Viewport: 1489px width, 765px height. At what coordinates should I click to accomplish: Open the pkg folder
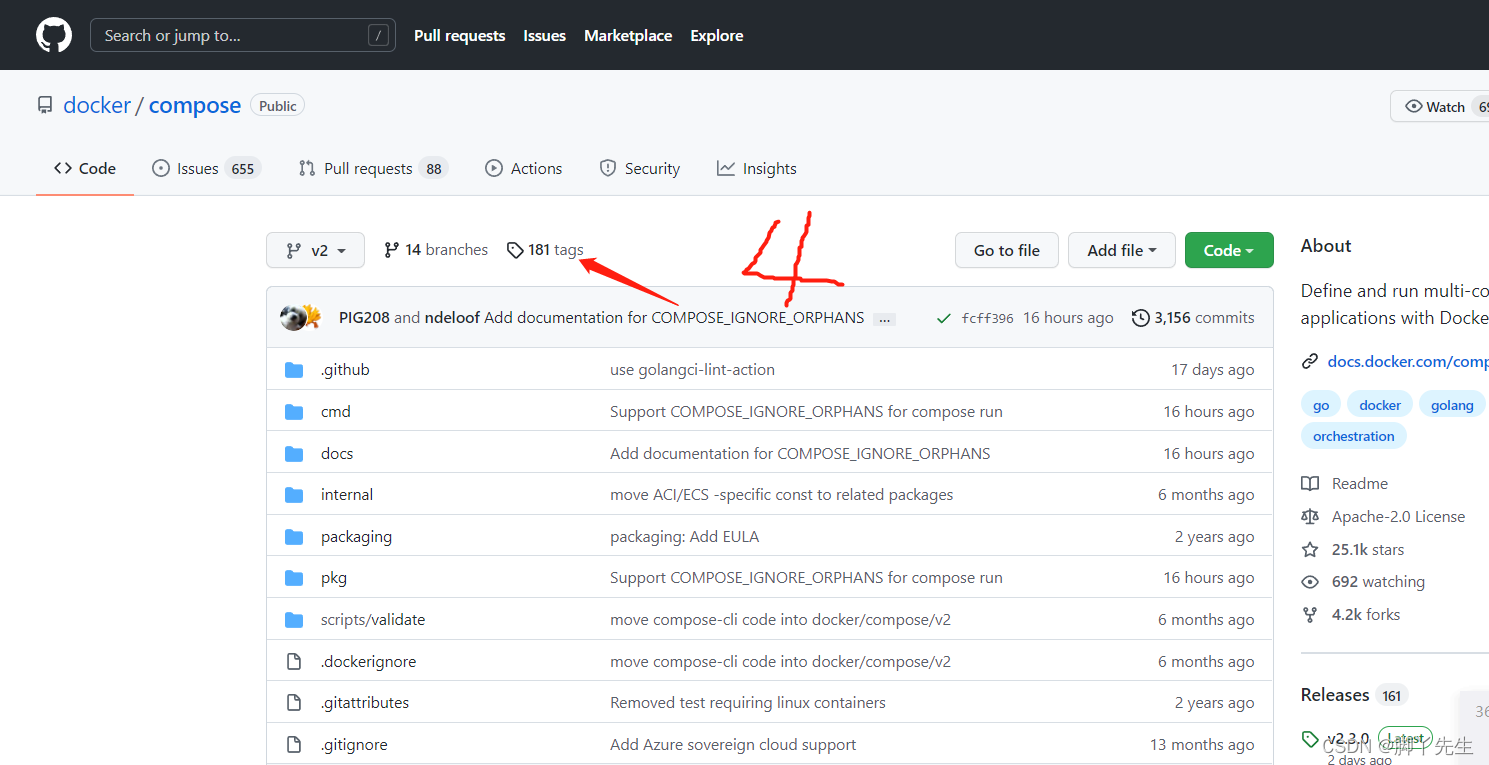click(x=334, y=578)
